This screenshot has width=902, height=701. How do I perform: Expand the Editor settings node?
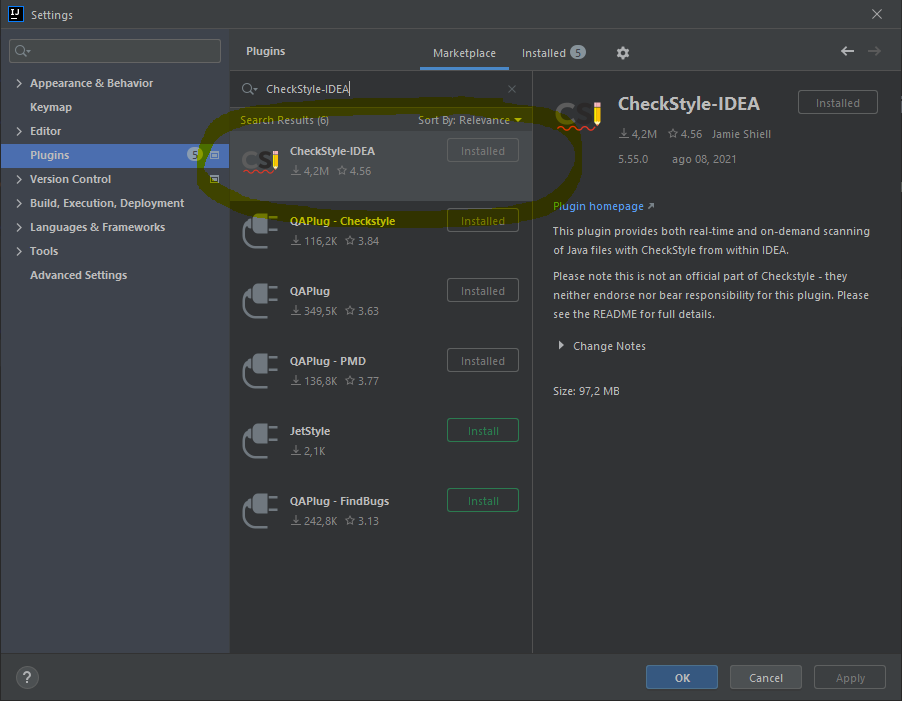tap(19, 131)
